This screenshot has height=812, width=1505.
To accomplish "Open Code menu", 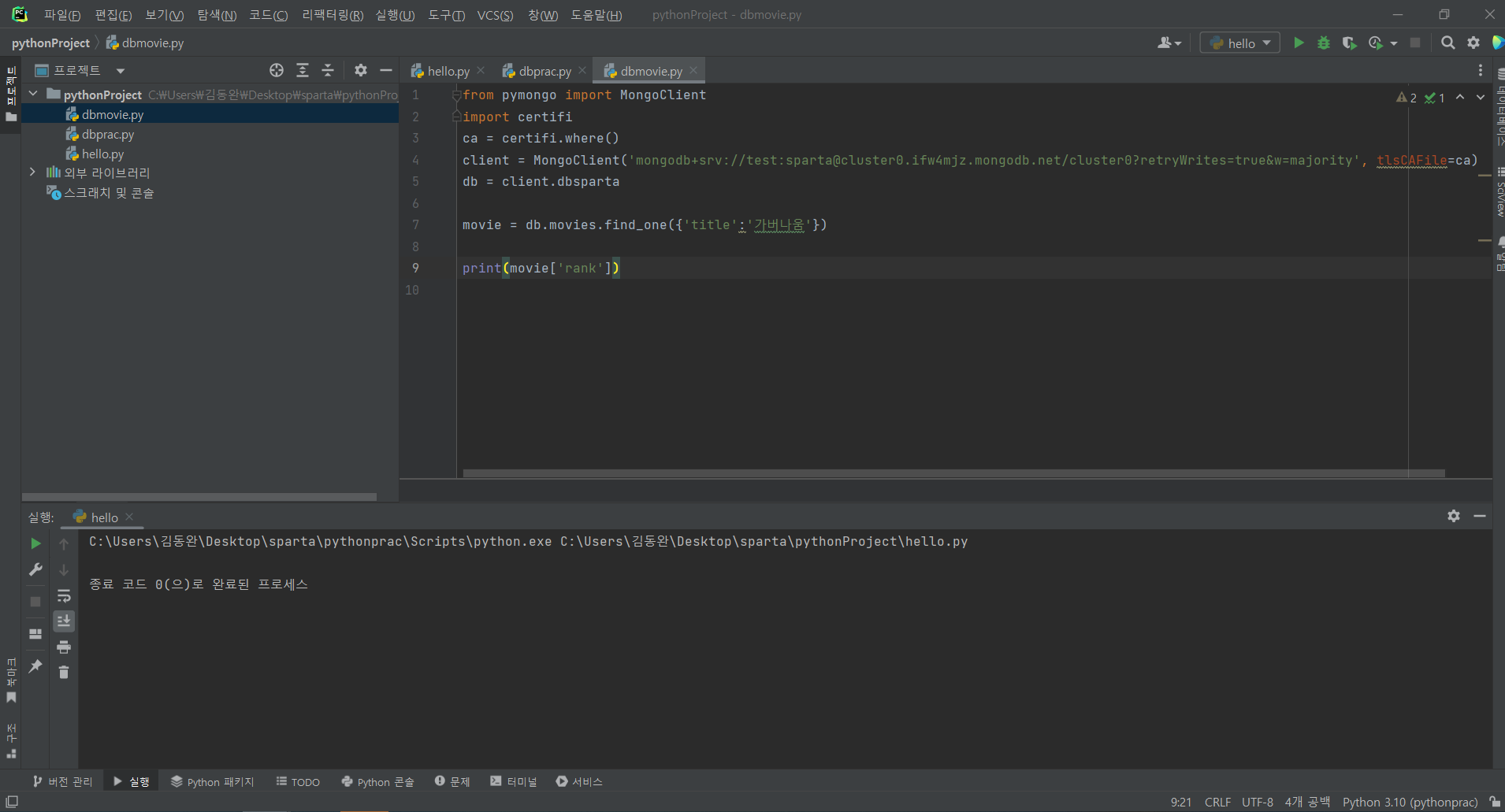I will pos(269,15).
